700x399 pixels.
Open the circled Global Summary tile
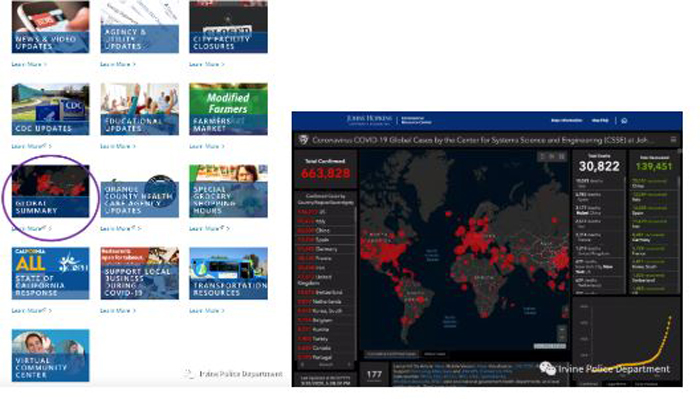tap(50, 191)
